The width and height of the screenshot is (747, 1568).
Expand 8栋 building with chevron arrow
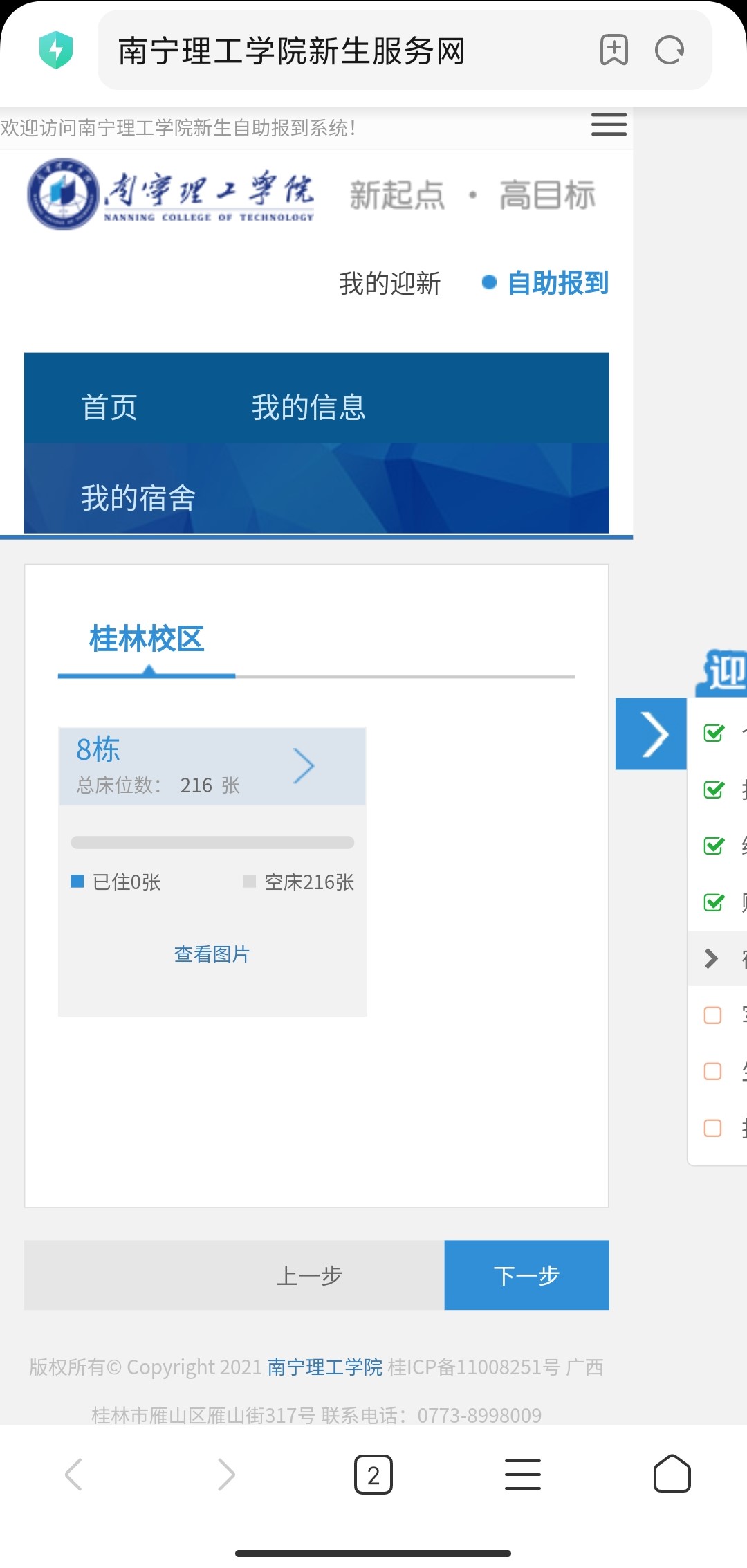304,766
